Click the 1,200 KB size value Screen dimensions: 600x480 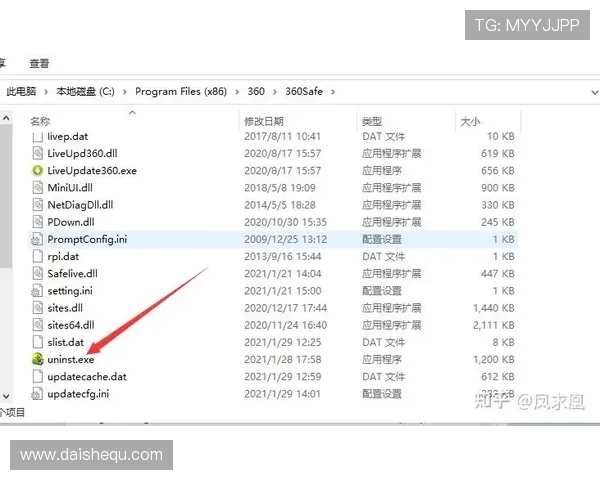pos(494,359)
